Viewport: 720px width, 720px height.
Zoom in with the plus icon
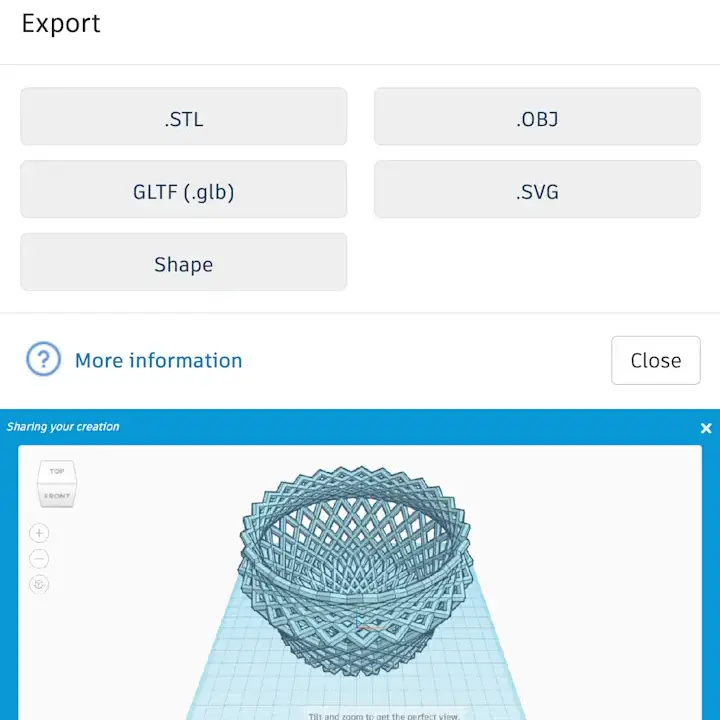pos(39,533)
